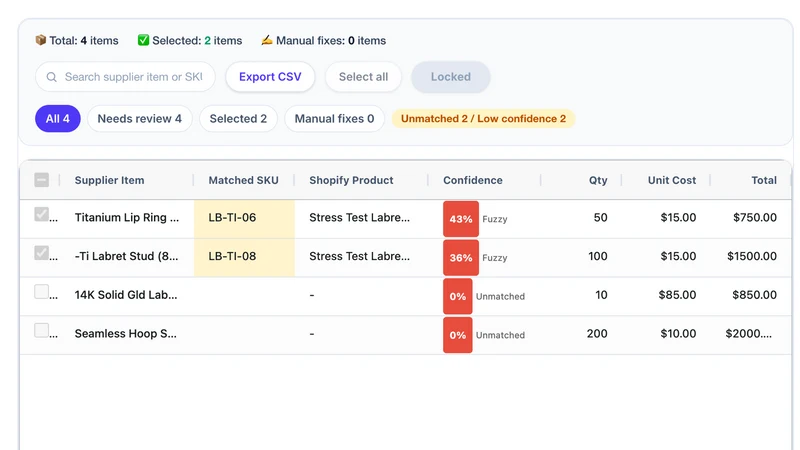
Task: Click the Titanium Lip Ring supplier item
Action: click(x=127, y=218)
